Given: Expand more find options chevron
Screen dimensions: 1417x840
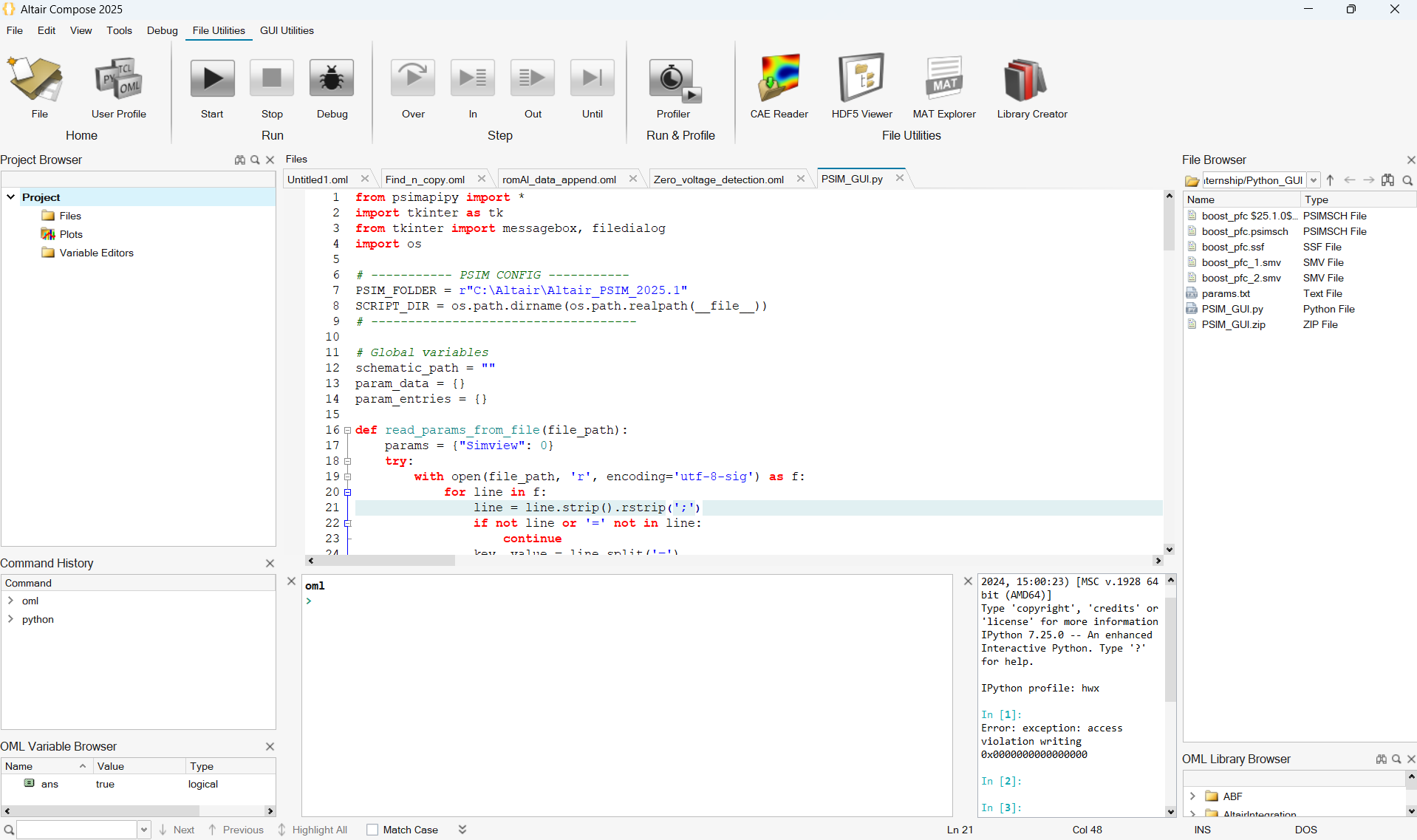Looking at the screenshot, I should tap(462, 830).
